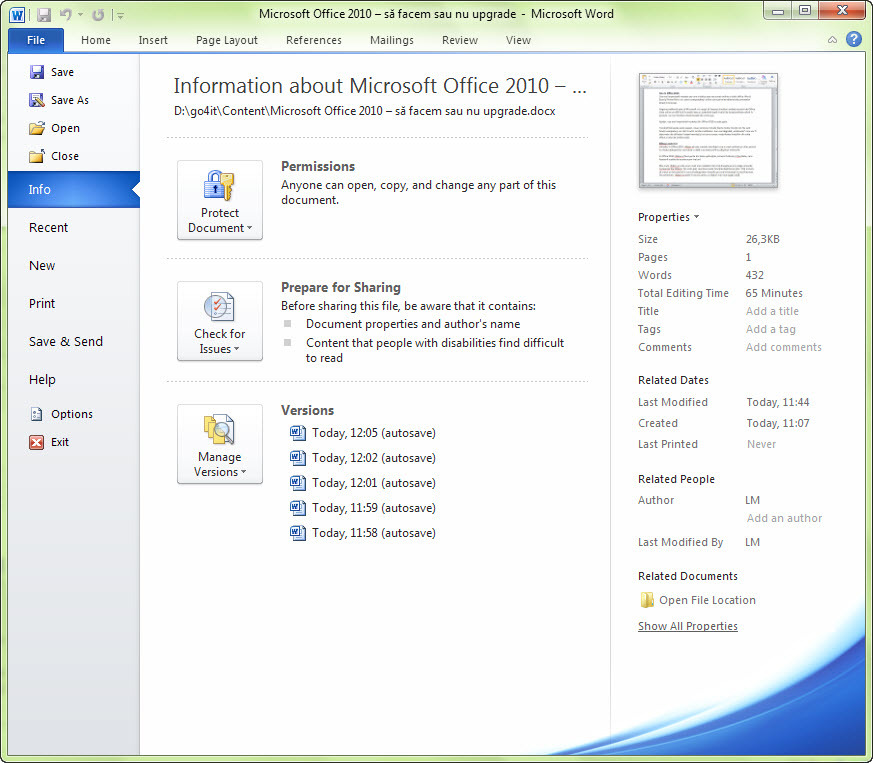The height and width of the screenshot is (763, 873).
Task: Open the Check for Issues dropdown button
Action: pos(220,321)
